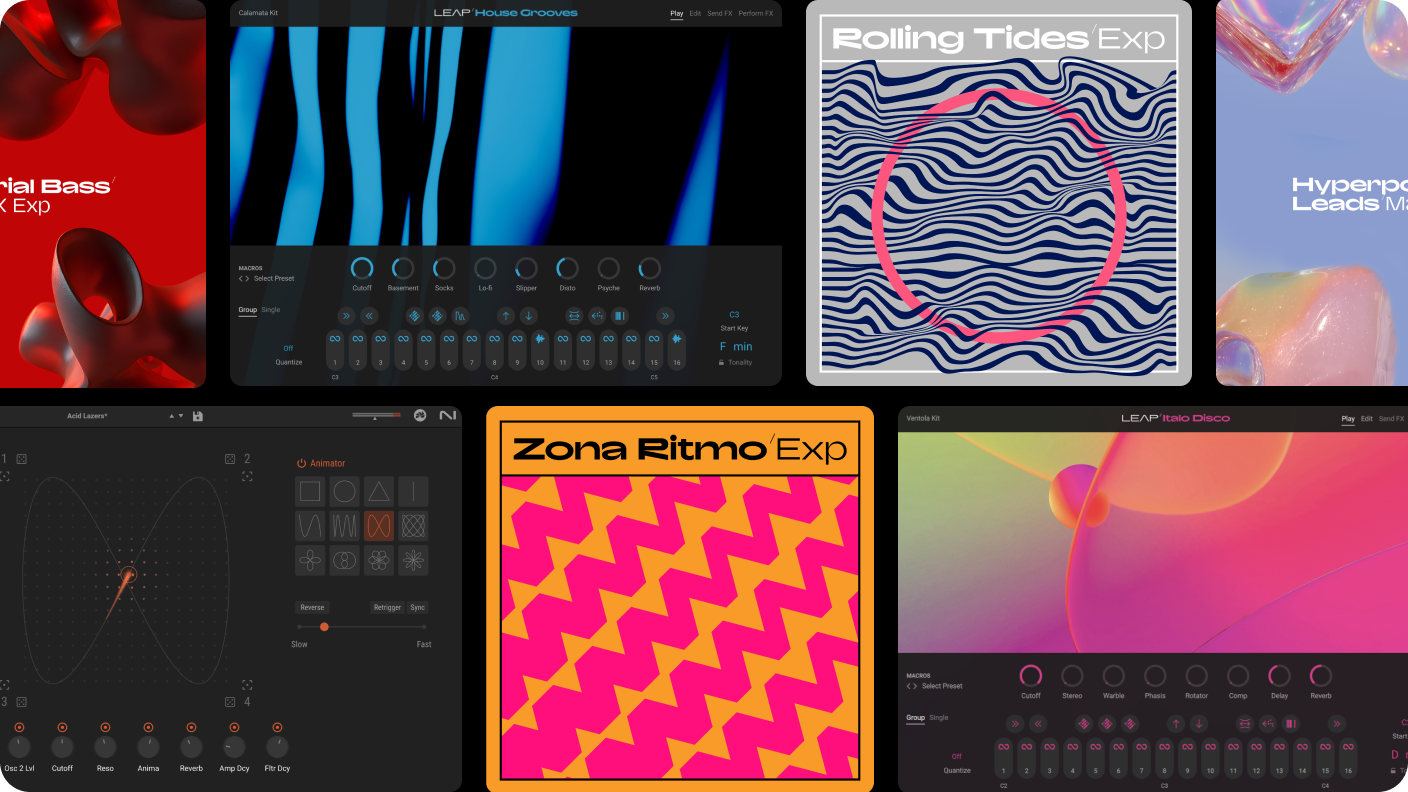The width and height of the screenshot is (1408, 792).
Task: Open the Send FX tab in House Grooves
Action: click(x=719, y=14)
